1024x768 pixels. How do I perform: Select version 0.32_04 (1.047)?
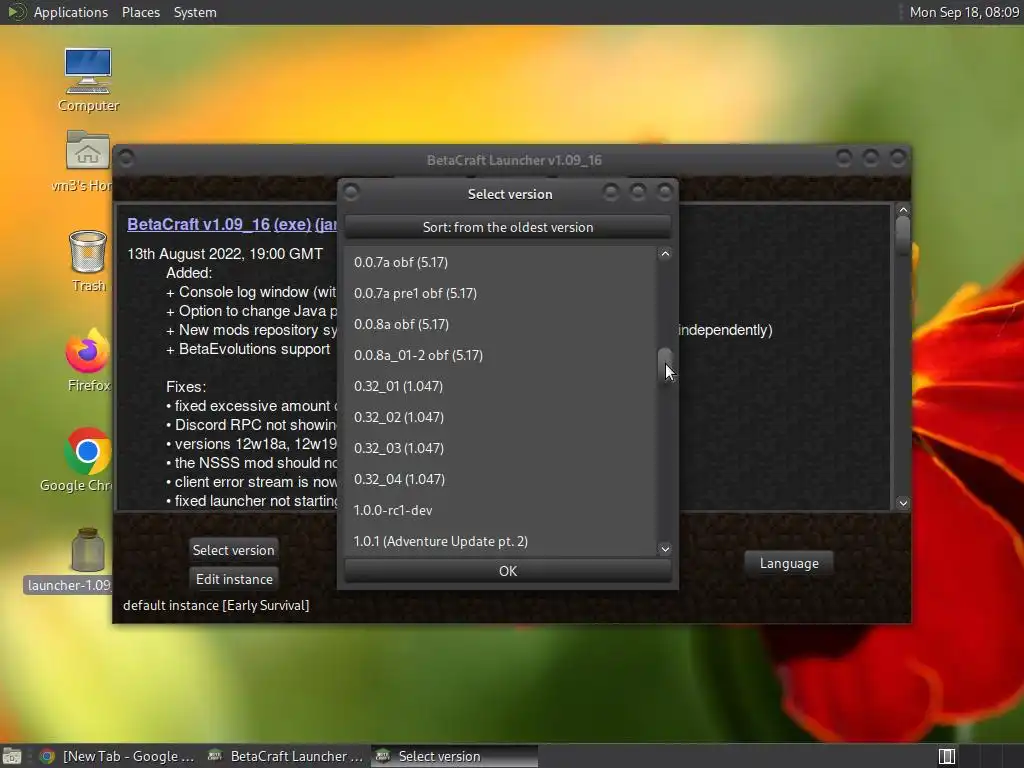click(x=500, y=479)
